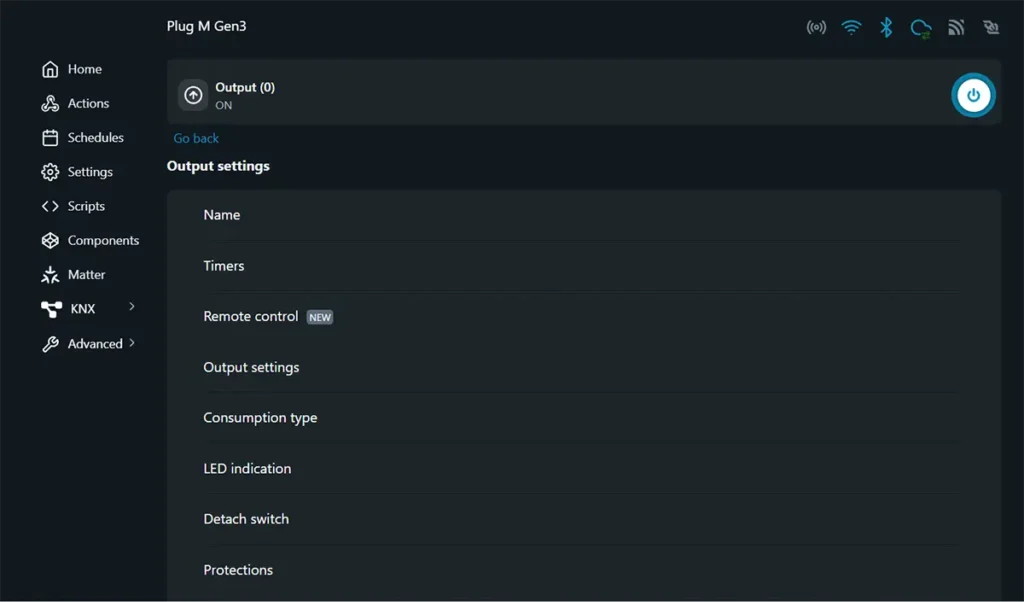Select the Detach switch option
Viewport: 1024px width, 602px height.
(246, 520)
